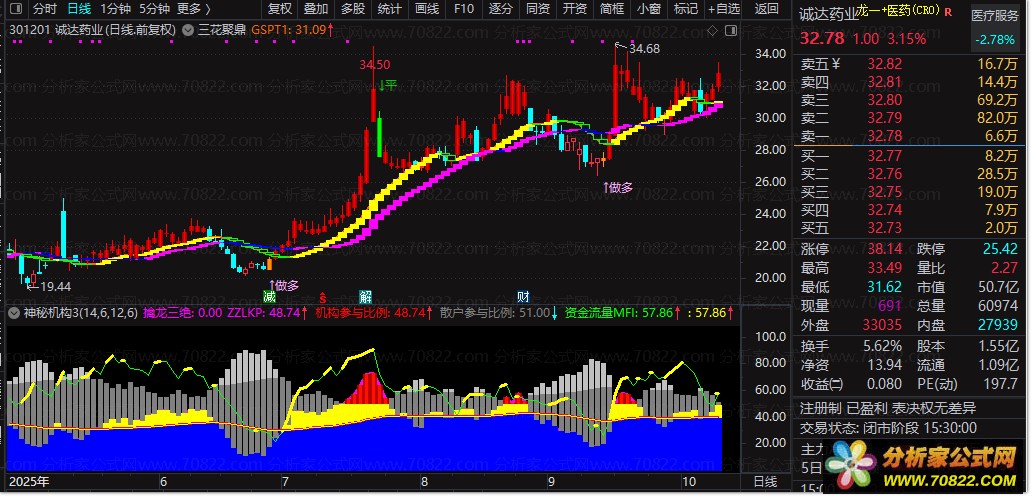
Task: Click the PE(动) 197.7 value
Action: pyautogui.click(x=999, y=384)
